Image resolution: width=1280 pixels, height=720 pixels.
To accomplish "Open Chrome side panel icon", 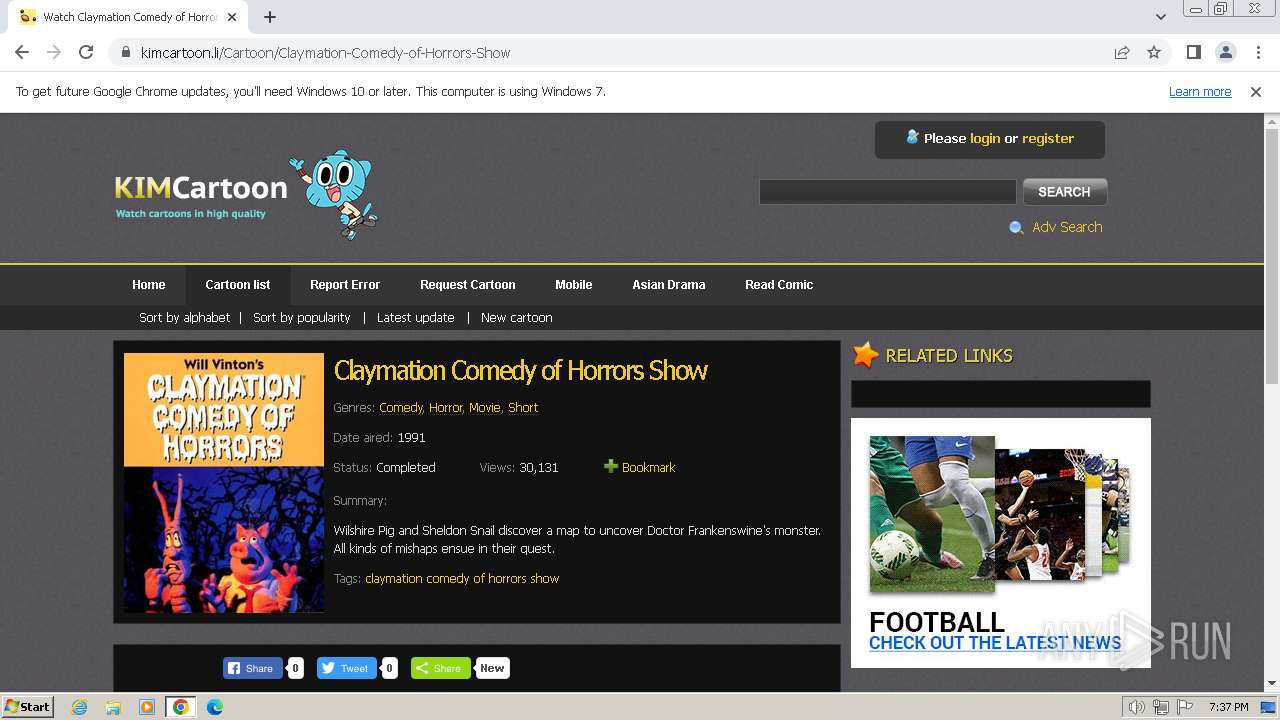I will [1193, 52].
